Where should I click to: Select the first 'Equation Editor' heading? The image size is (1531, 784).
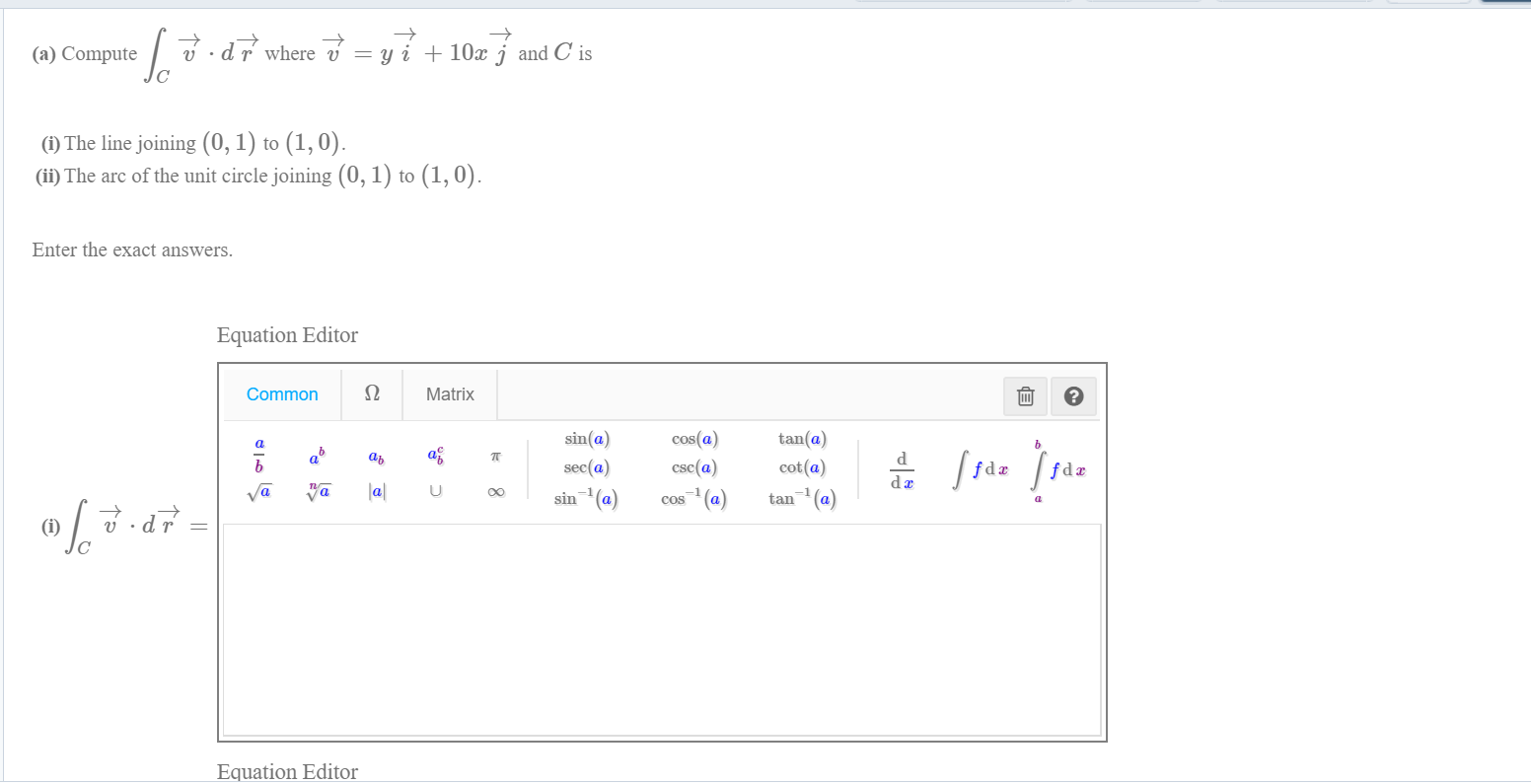(287, 335)
